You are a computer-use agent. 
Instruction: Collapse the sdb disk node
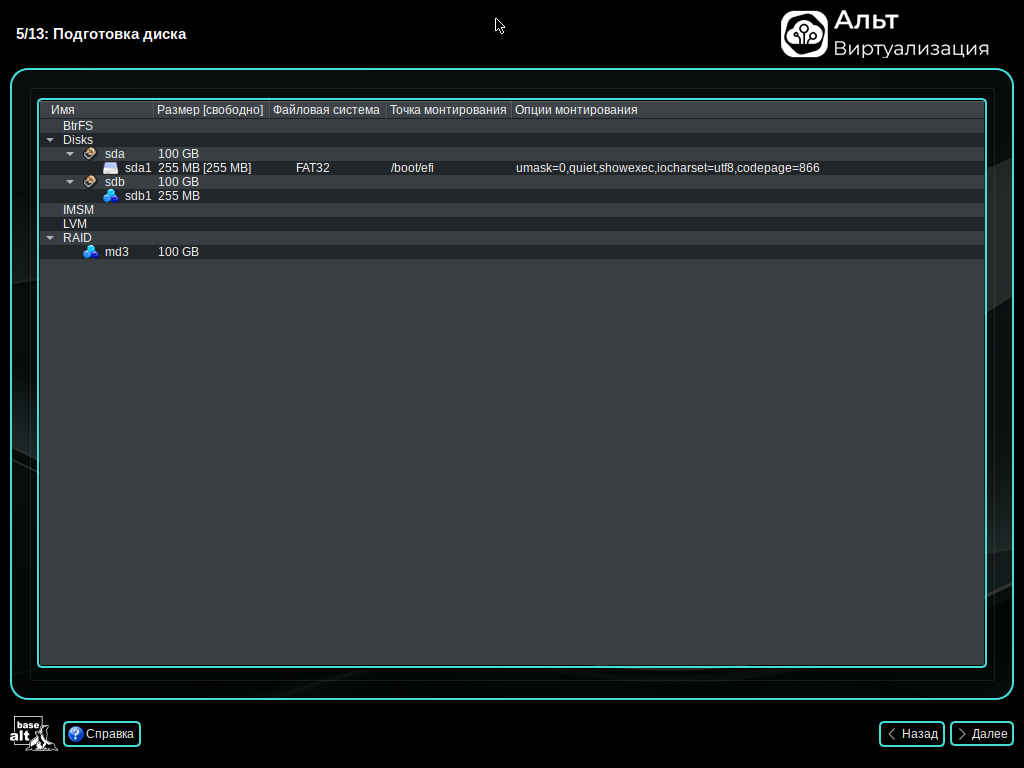click(70, 182)
